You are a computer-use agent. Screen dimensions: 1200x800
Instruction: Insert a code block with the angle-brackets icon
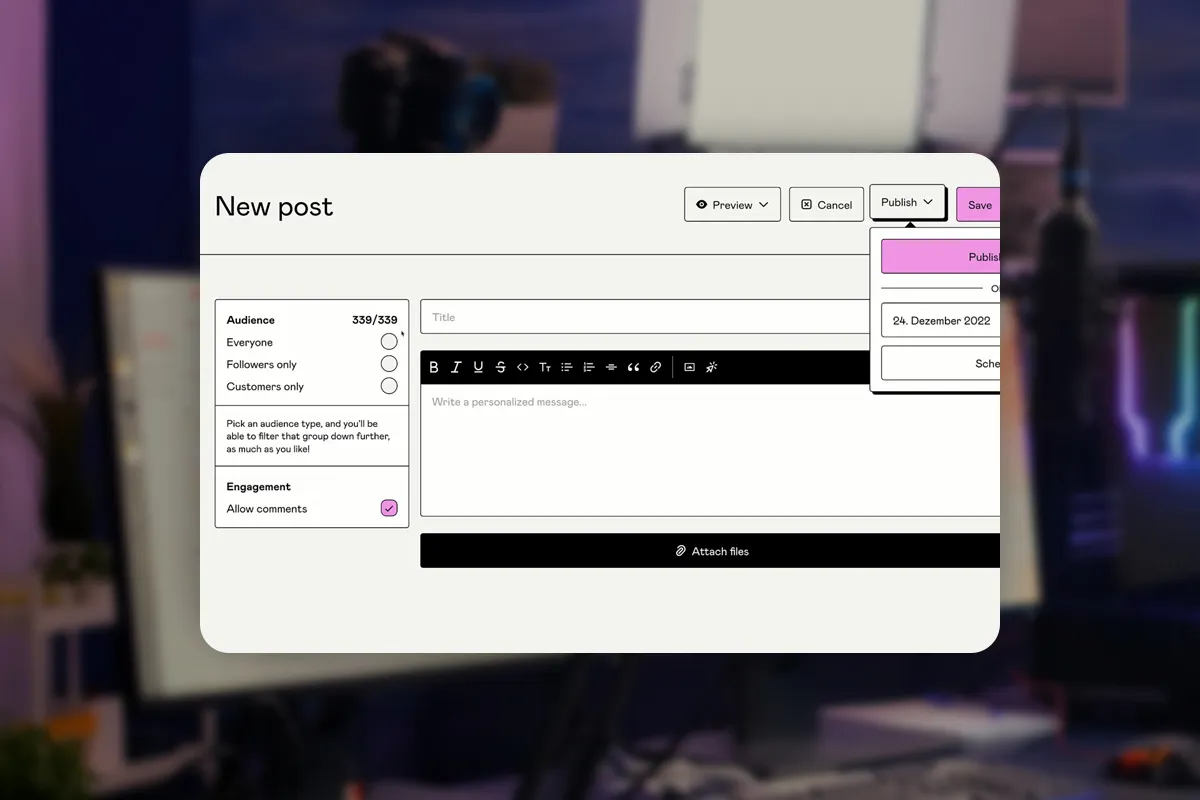(522, 367)
